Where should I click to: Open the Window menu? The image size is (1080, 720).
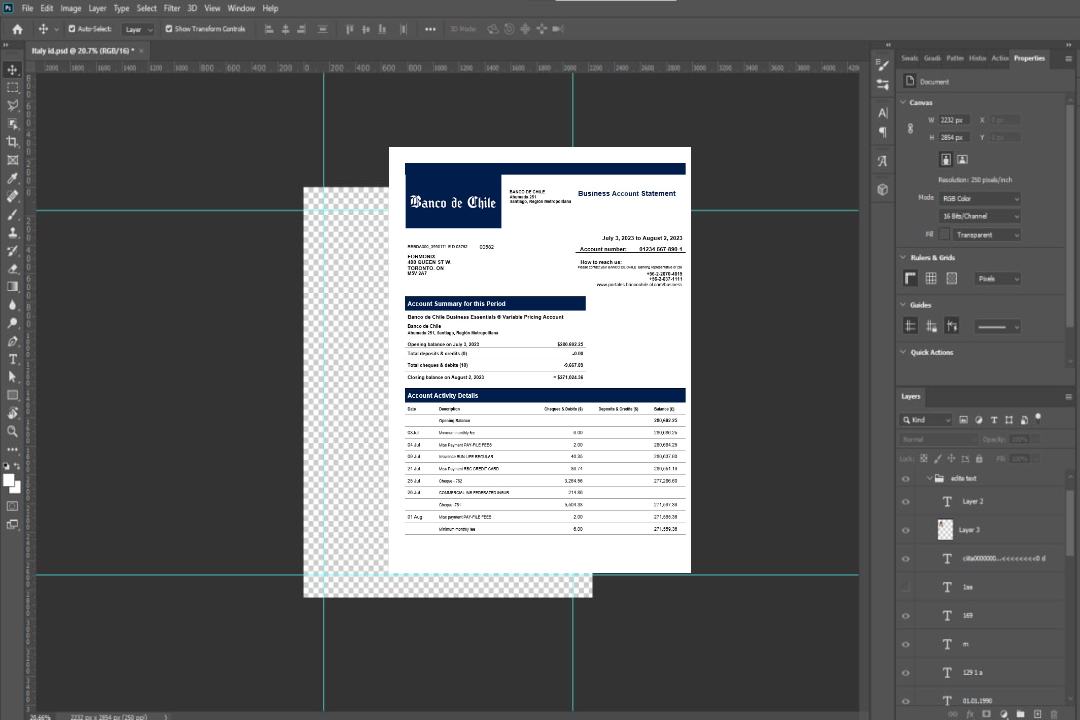tap(241, 8)
